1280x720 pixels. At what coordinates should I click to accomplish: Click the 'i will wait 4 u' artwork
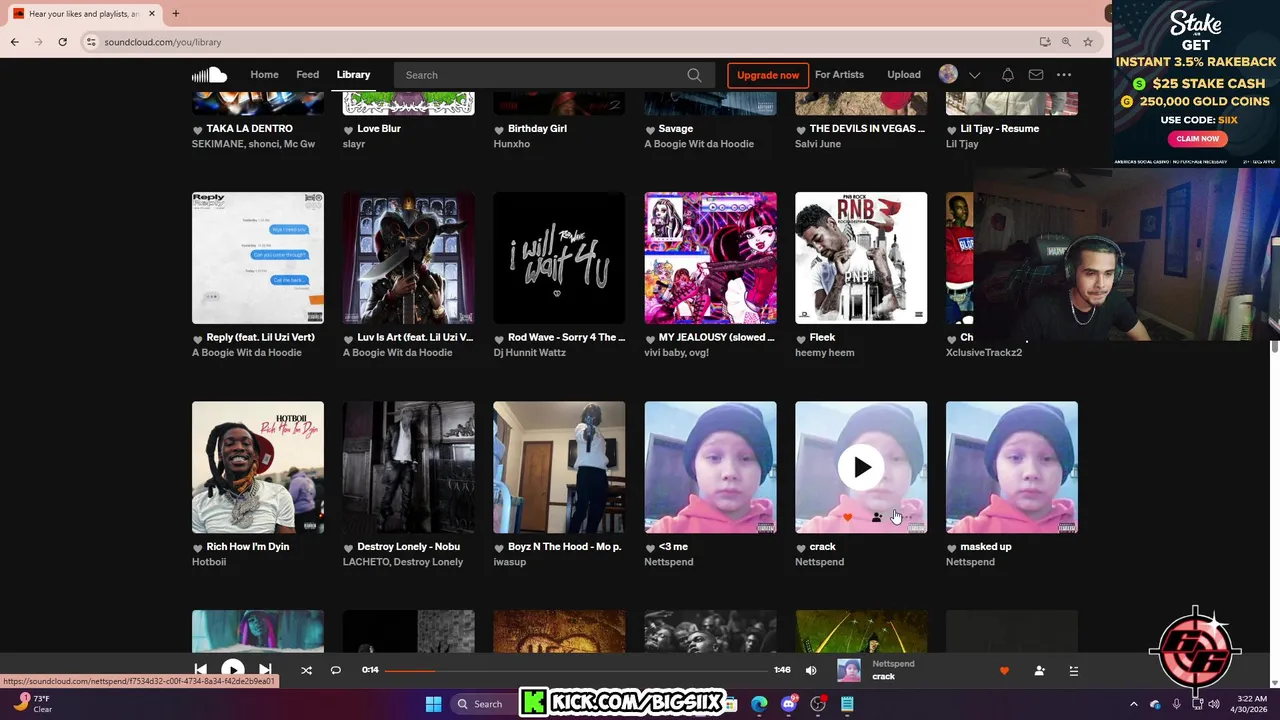click(x=559, y=258)
